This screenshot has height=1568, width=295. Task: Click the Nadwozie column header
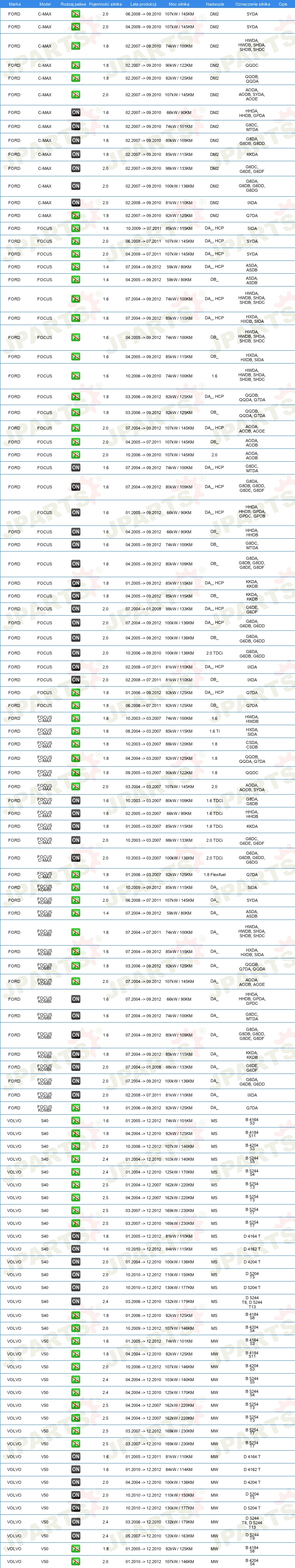click(x=215, y=4)
